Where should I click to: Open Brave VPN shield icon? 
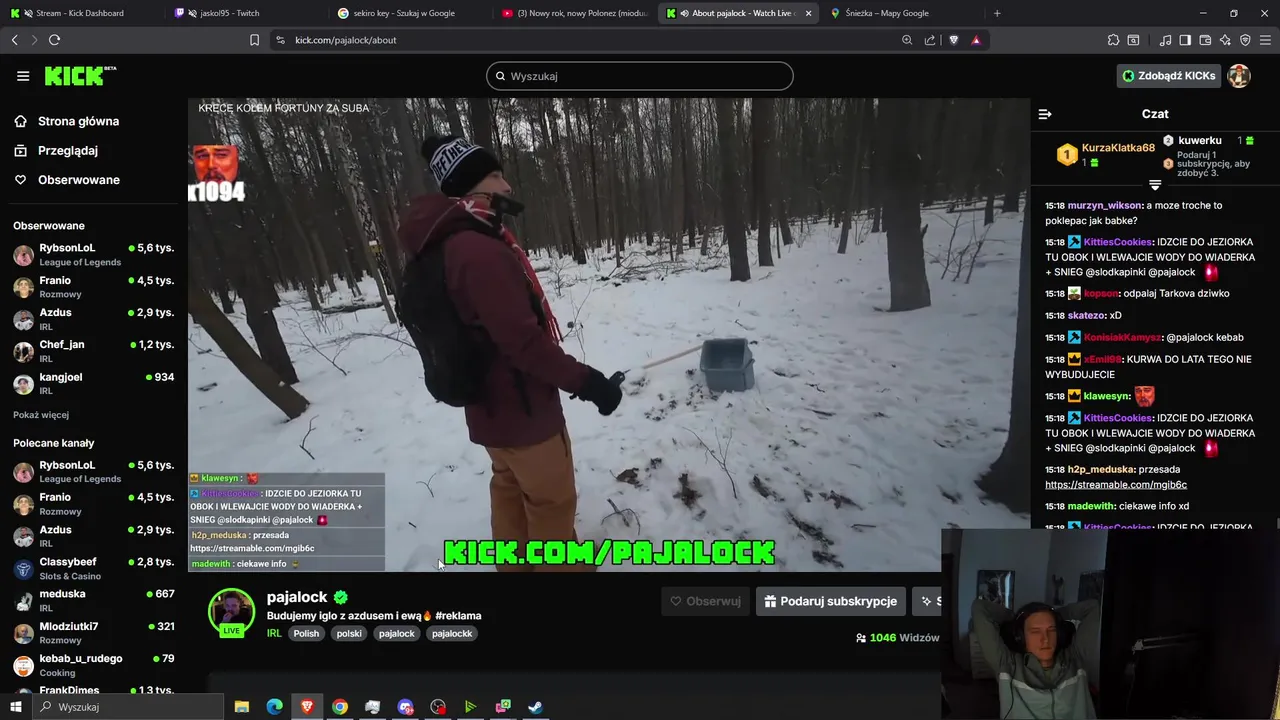tap(1245, 40)
